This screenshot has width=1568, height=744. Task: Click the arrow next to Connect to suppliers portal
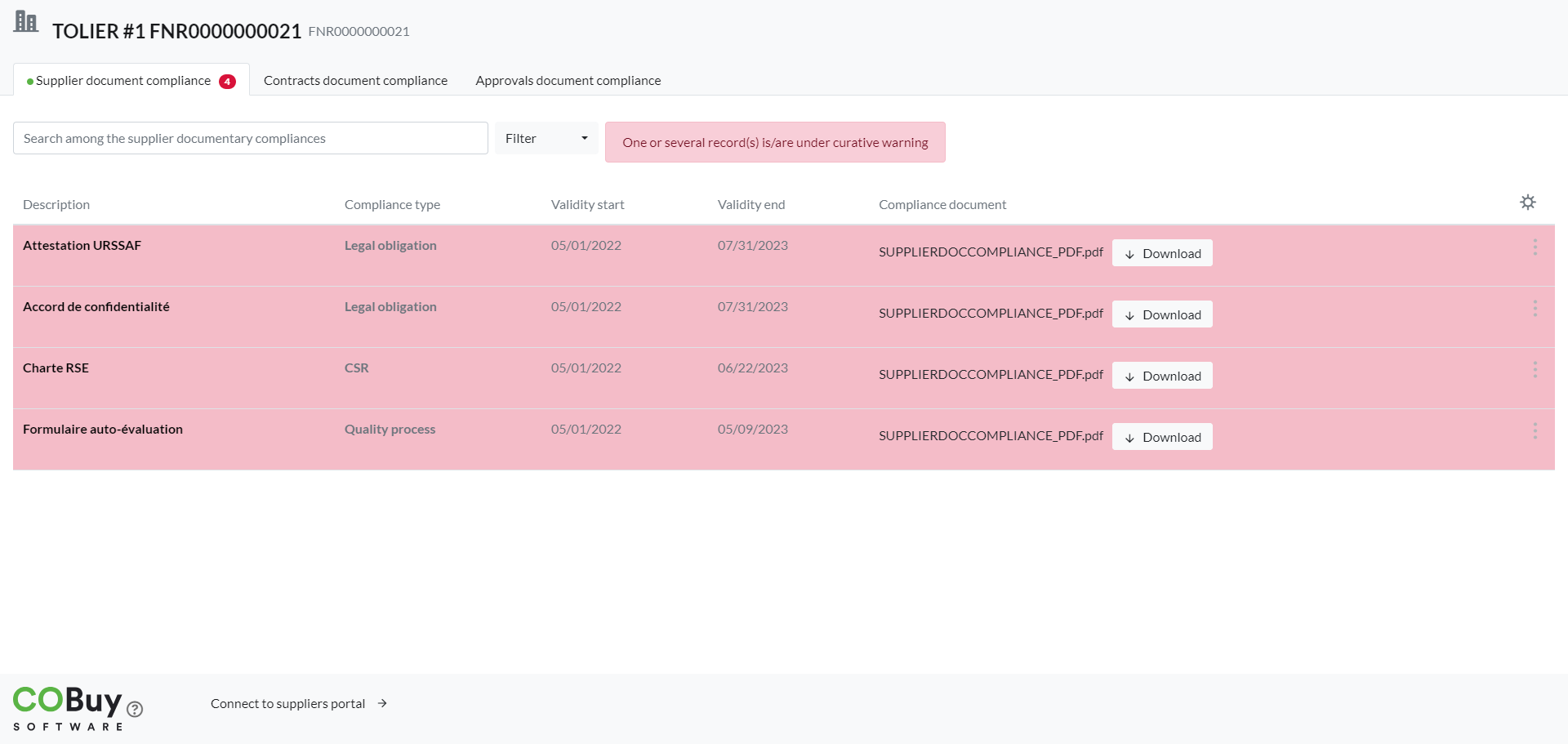coord(382,703)
